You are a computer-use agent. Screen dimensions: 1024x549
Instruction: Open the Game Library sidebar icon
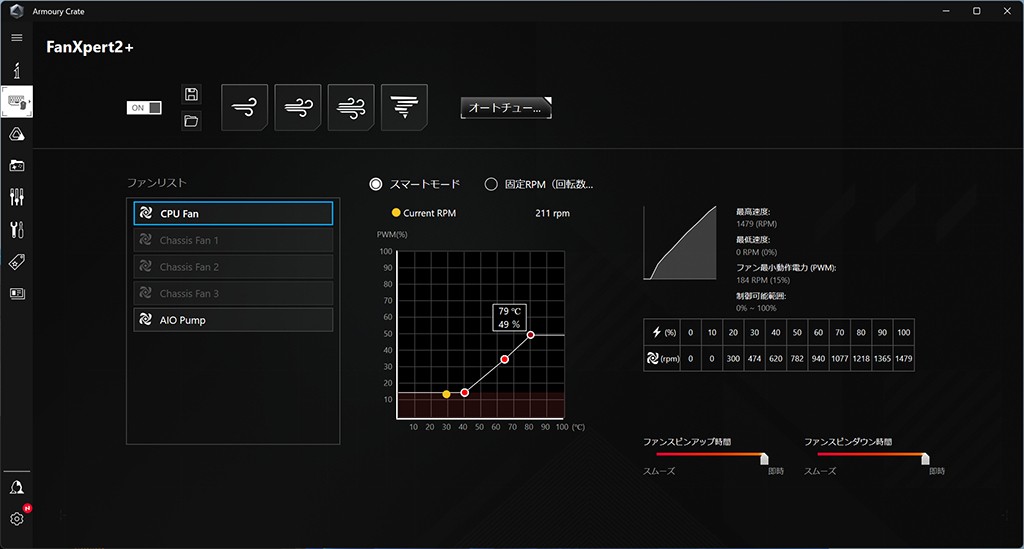click(x=16, y=166)
